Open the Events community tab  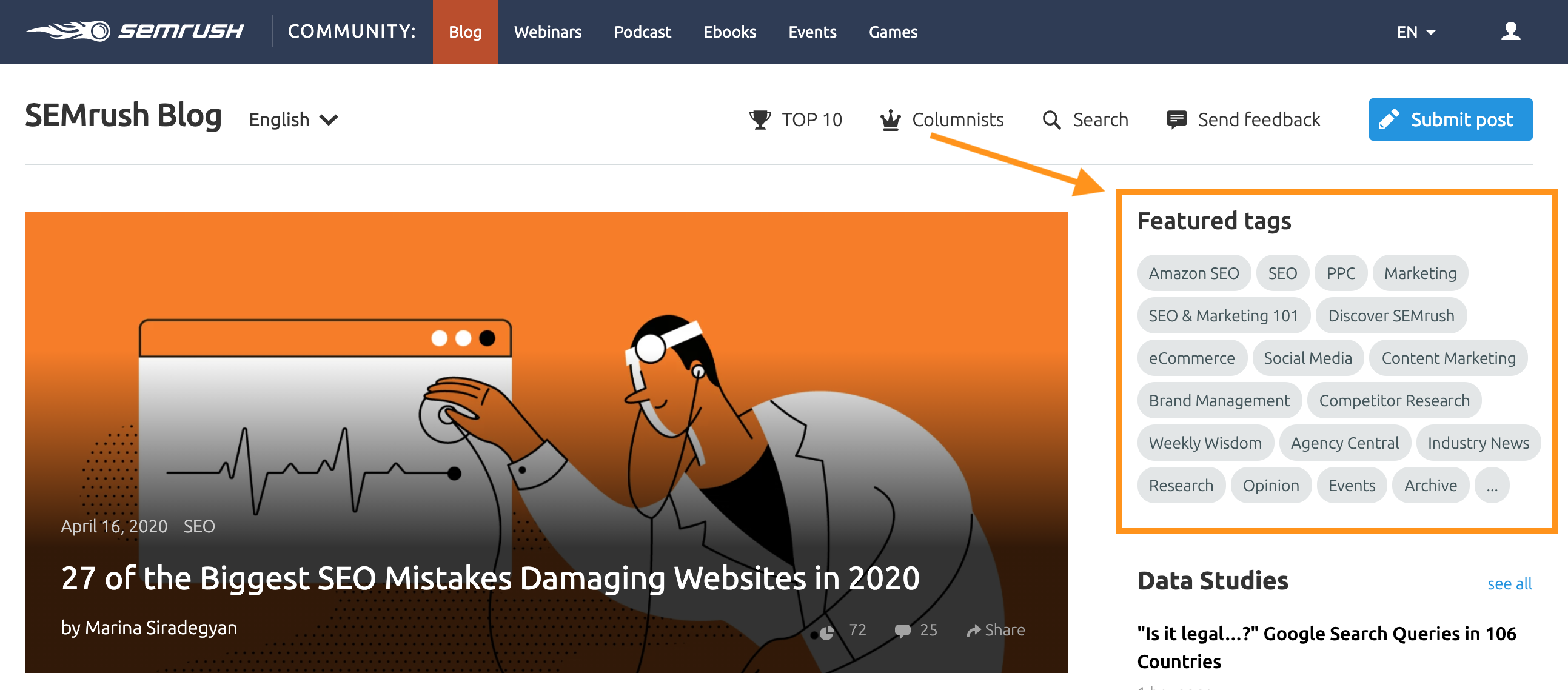(x=812, y=32)
